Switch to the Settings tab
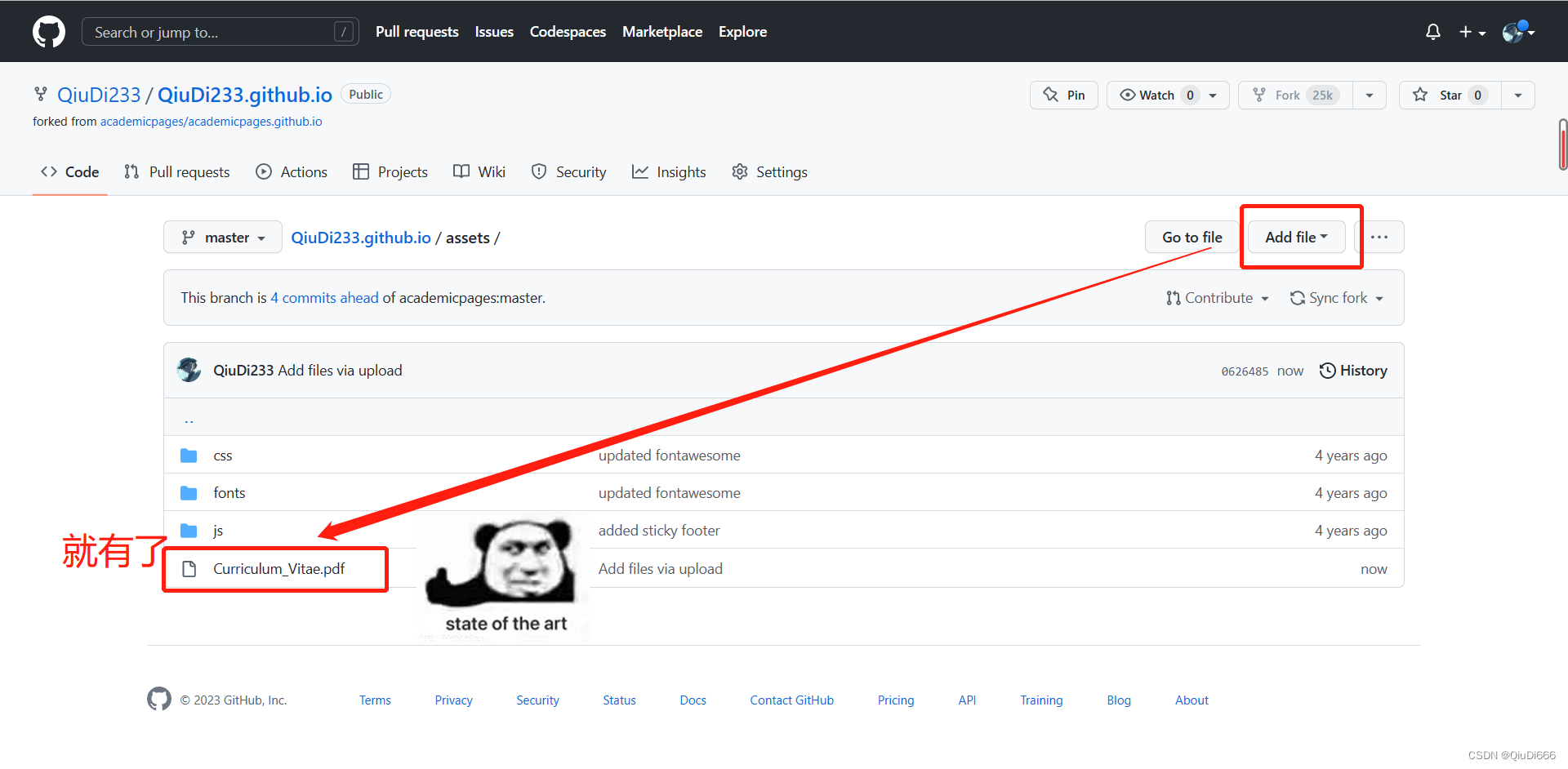This screenshot has width=1568, height=769. point(769,172)
